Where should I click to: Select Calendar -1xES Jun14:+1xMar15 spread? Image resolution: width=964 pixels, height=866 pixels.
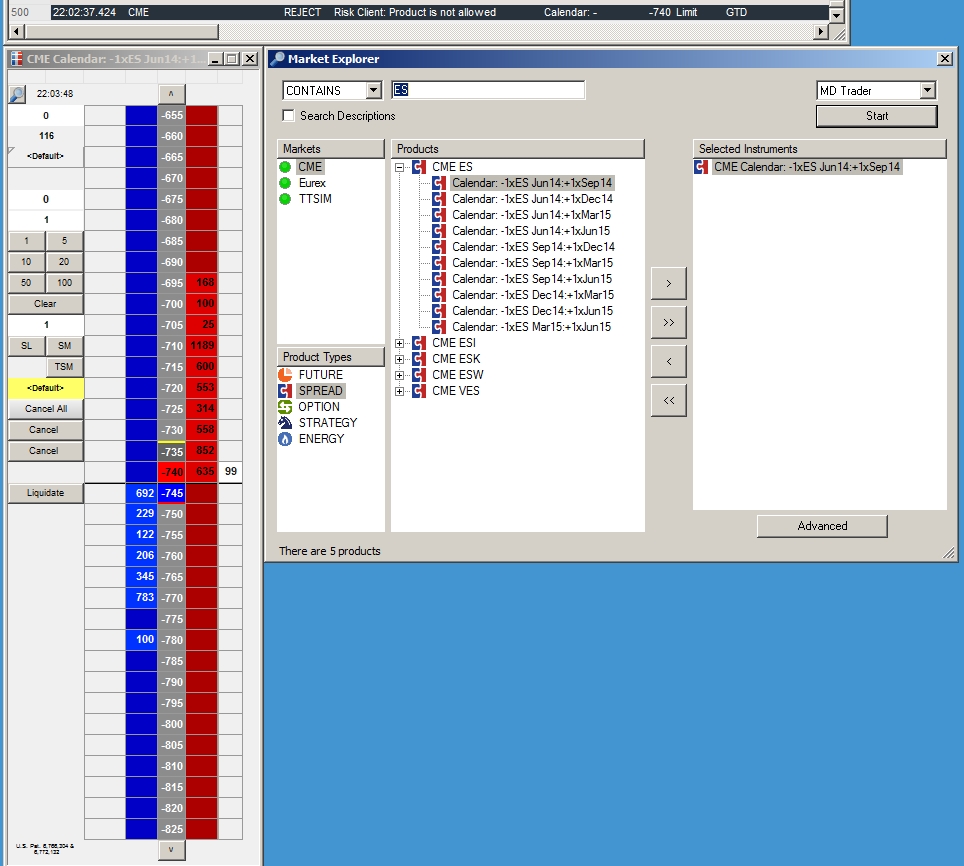coord(531,215)
